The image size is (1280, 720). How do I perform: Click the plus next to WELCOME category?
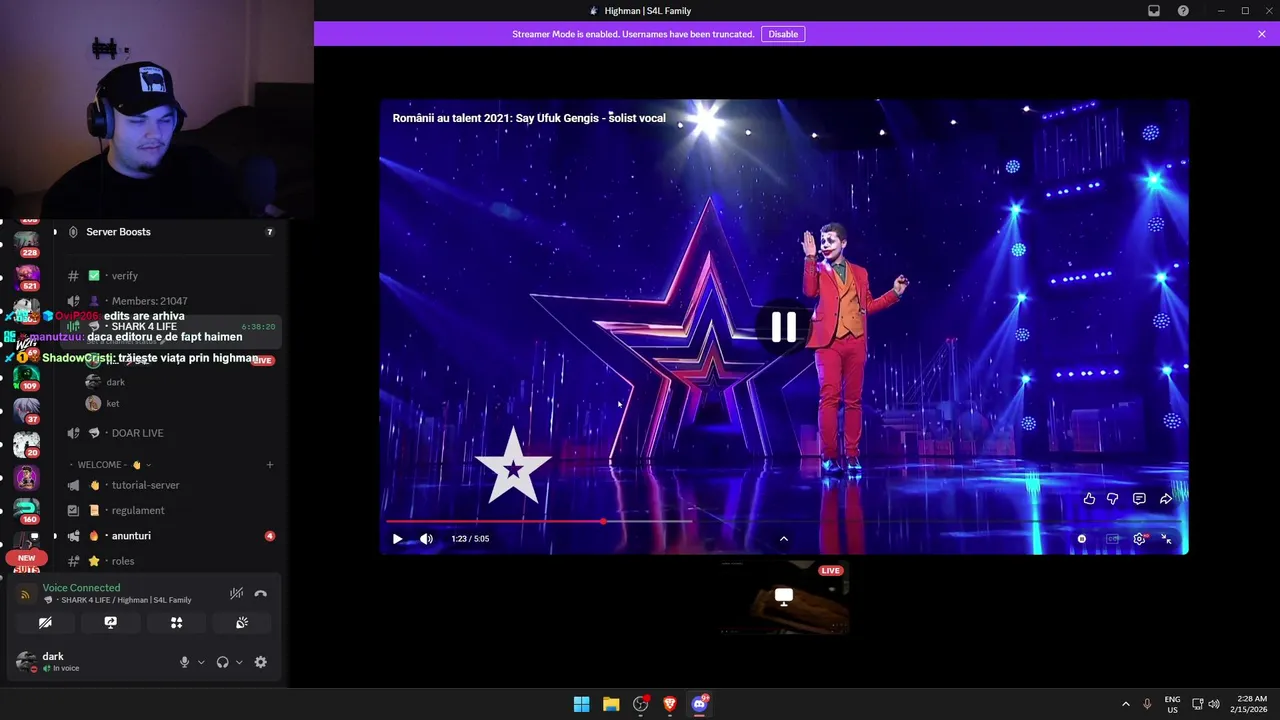269,465
